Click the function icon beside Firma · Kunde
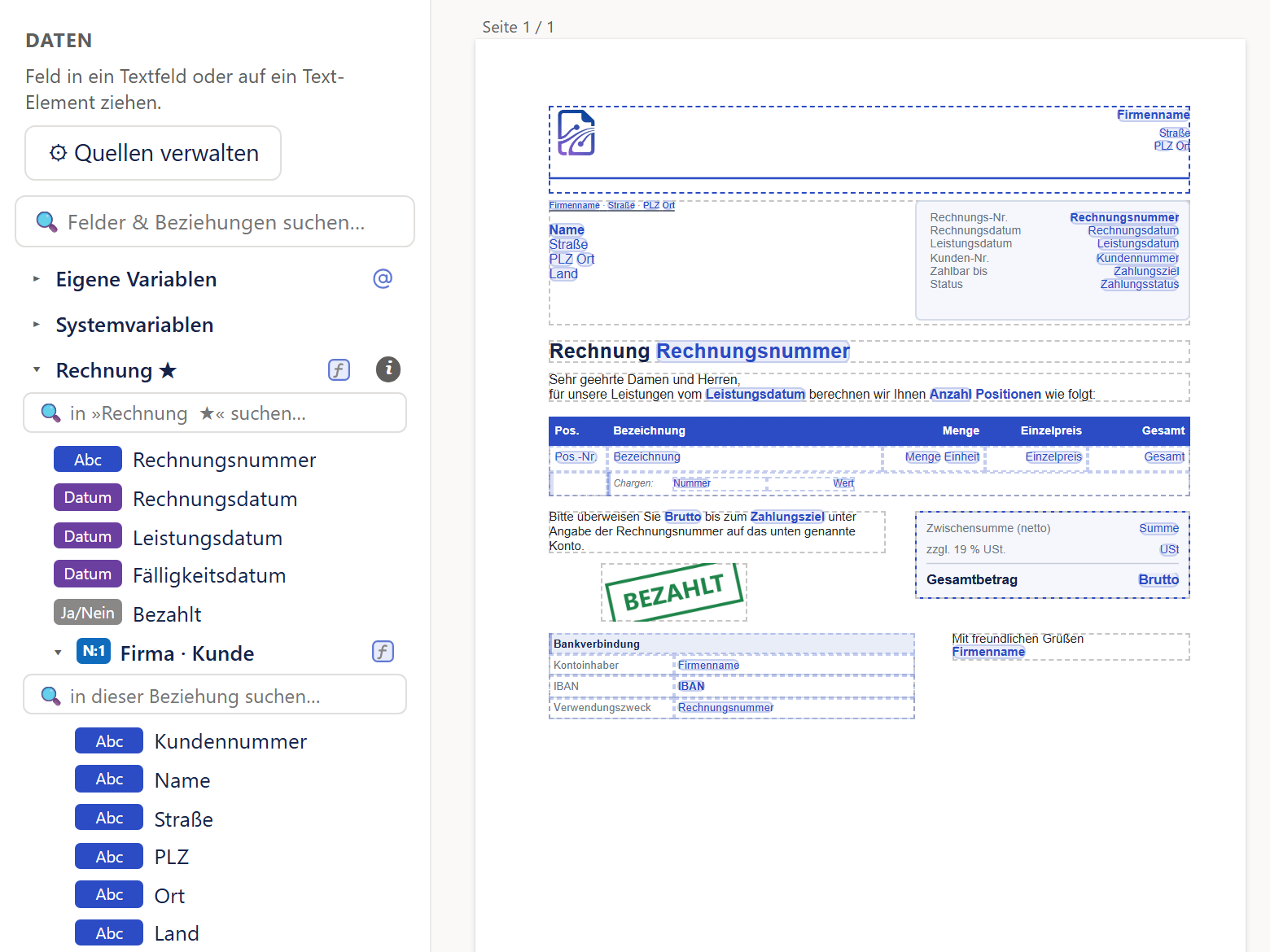1270x952 pixels. point(383,652)
